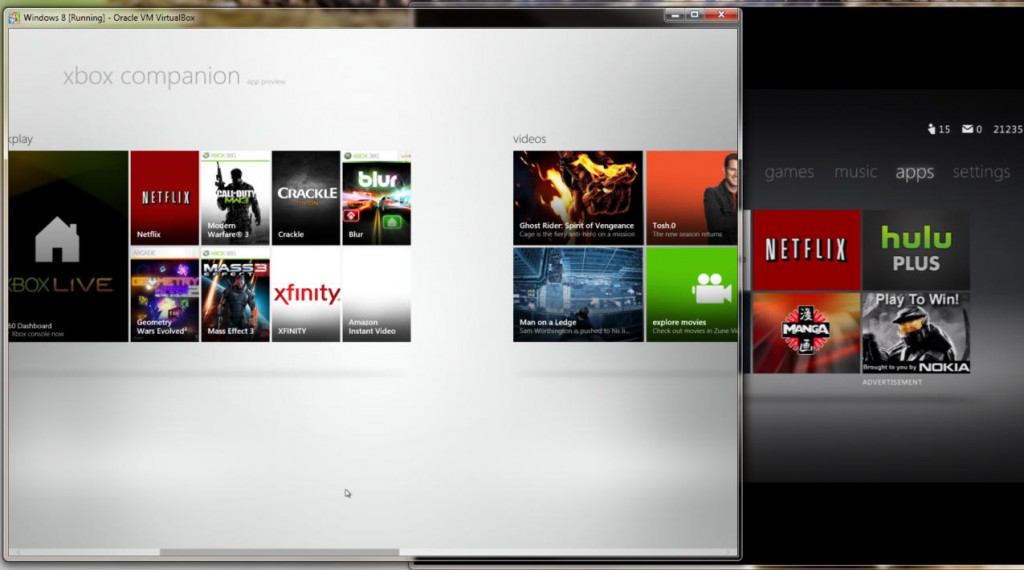The image size is (1024, 570).
Task: Open the Tosh.0 video tile
Action: tap(692, 198)
